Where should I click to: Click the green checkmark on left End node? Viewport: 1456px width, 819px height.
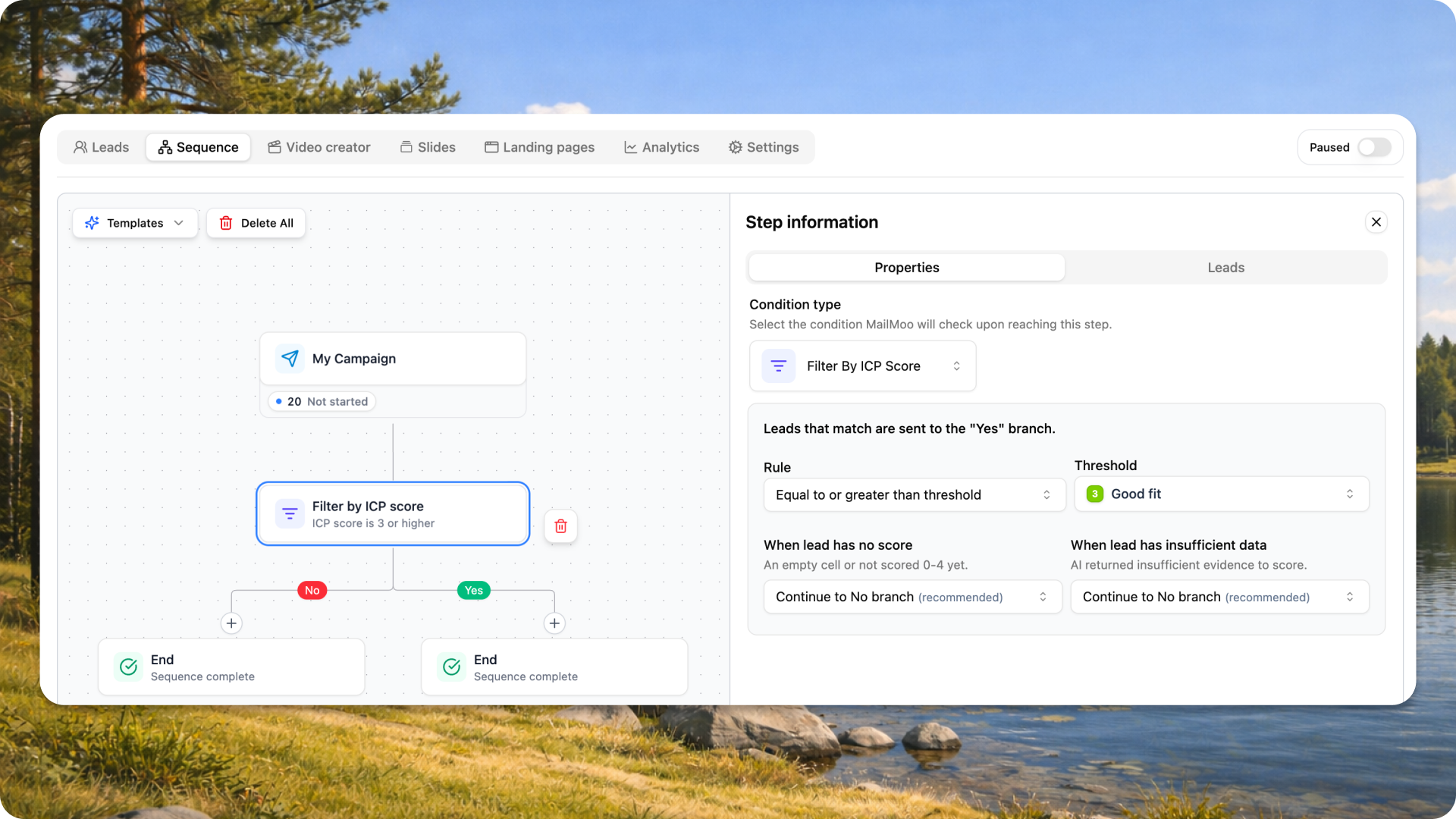click(x=128, y=667)
